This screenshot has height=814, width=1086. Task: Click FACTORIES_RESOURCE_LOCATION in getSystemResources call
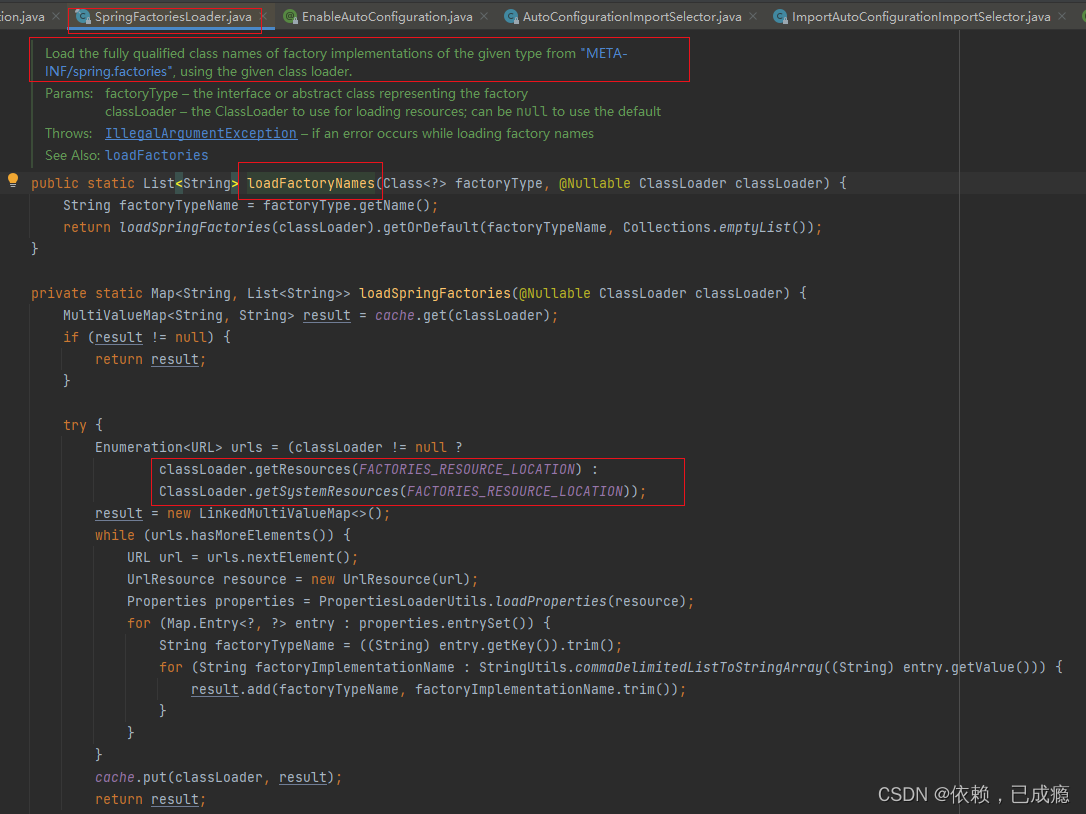(x=515, y=491)
